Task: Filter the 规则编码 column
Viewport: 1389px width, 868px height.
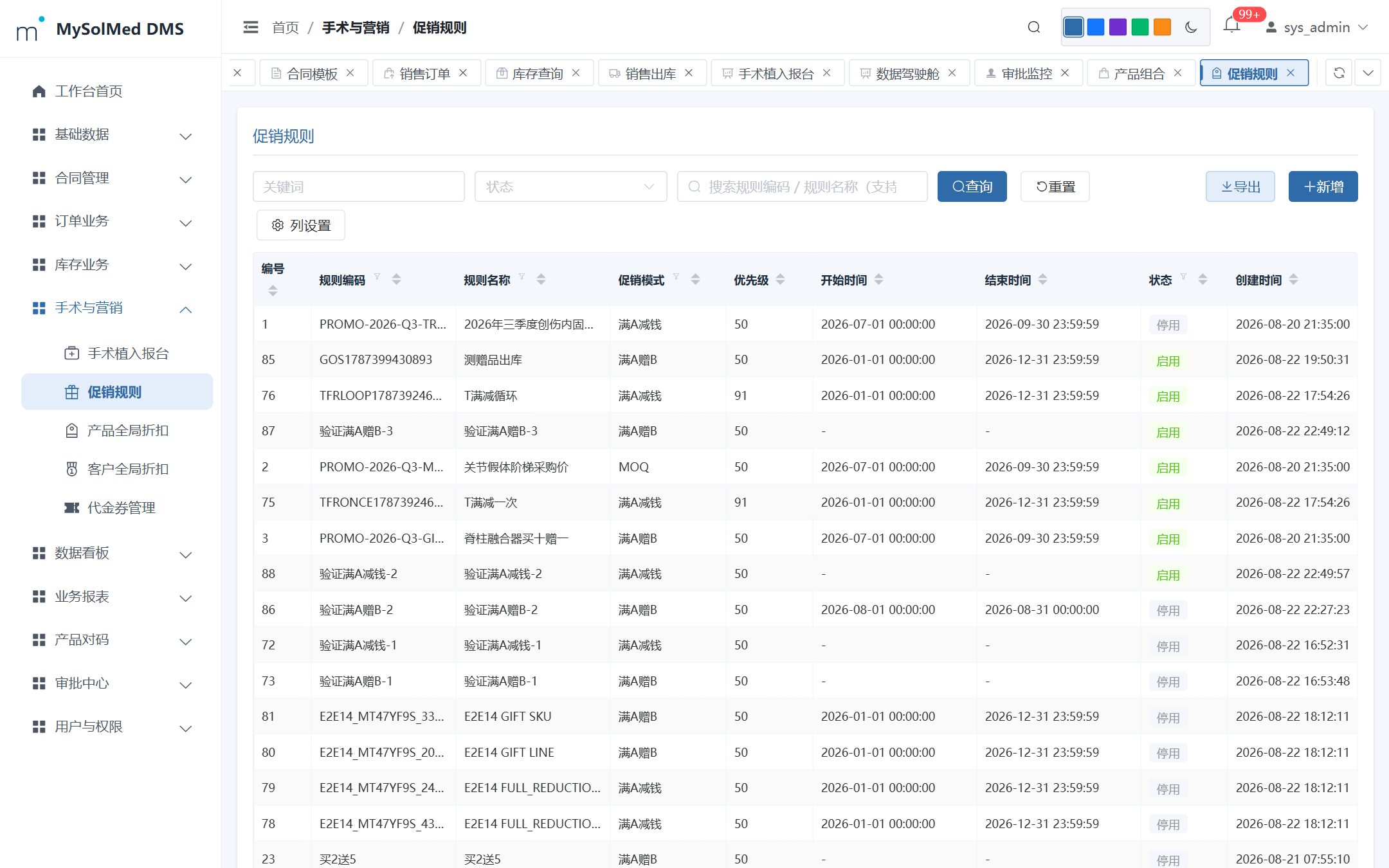Action: [377, 277]
